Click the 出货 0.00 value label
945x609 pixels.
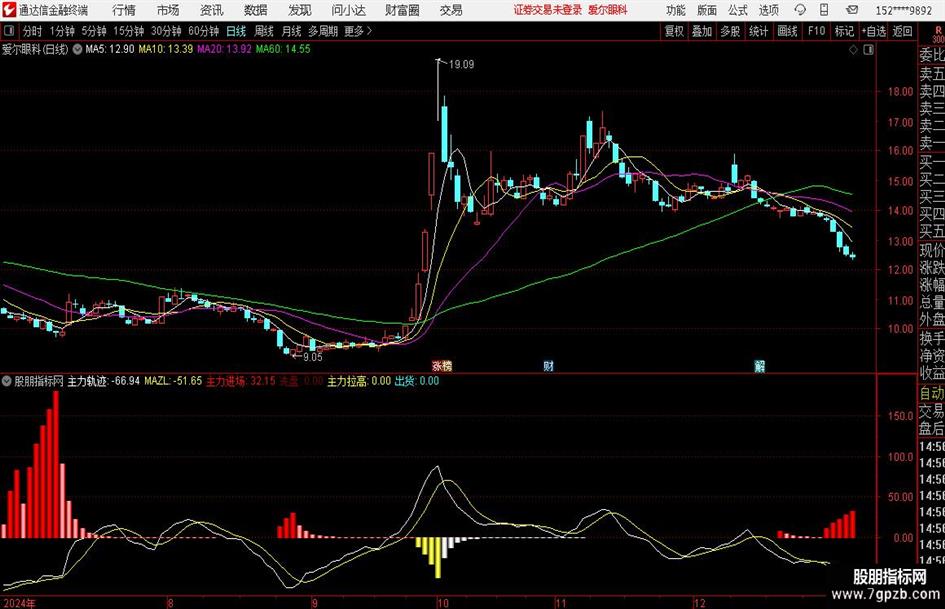click(x=416, y=381)
